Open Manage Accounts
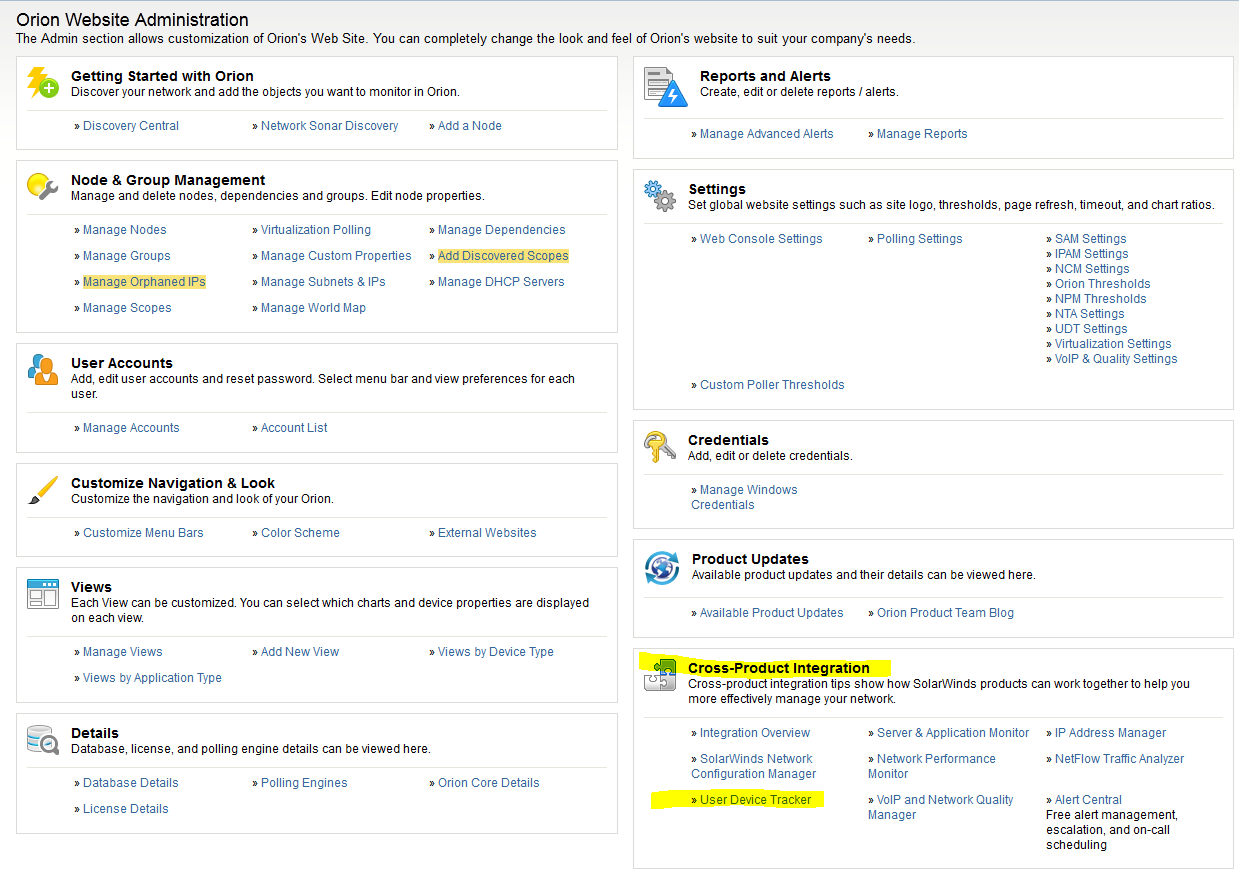Screen dimensions: 1239x873 click(131, 428)
